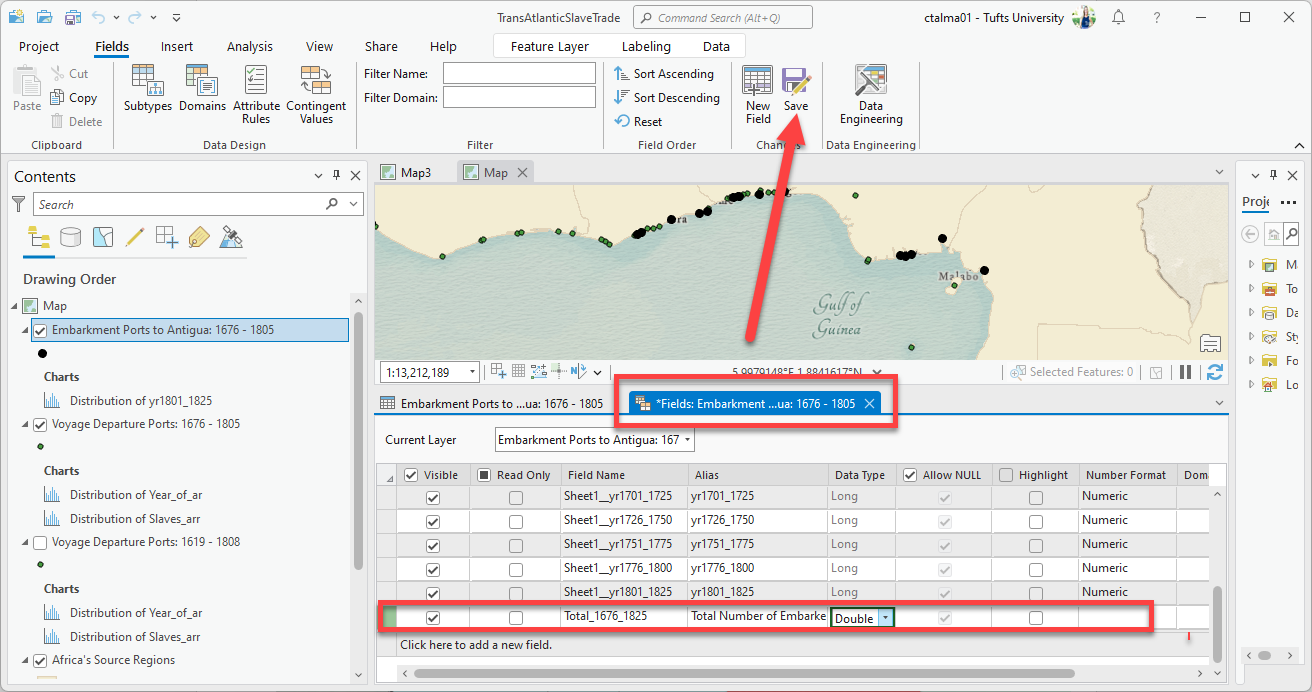Image resolution: width=1312 pixels, height=692 pixels.
Task: Open Attribute Rules view
Action: [x=256, y=92]
